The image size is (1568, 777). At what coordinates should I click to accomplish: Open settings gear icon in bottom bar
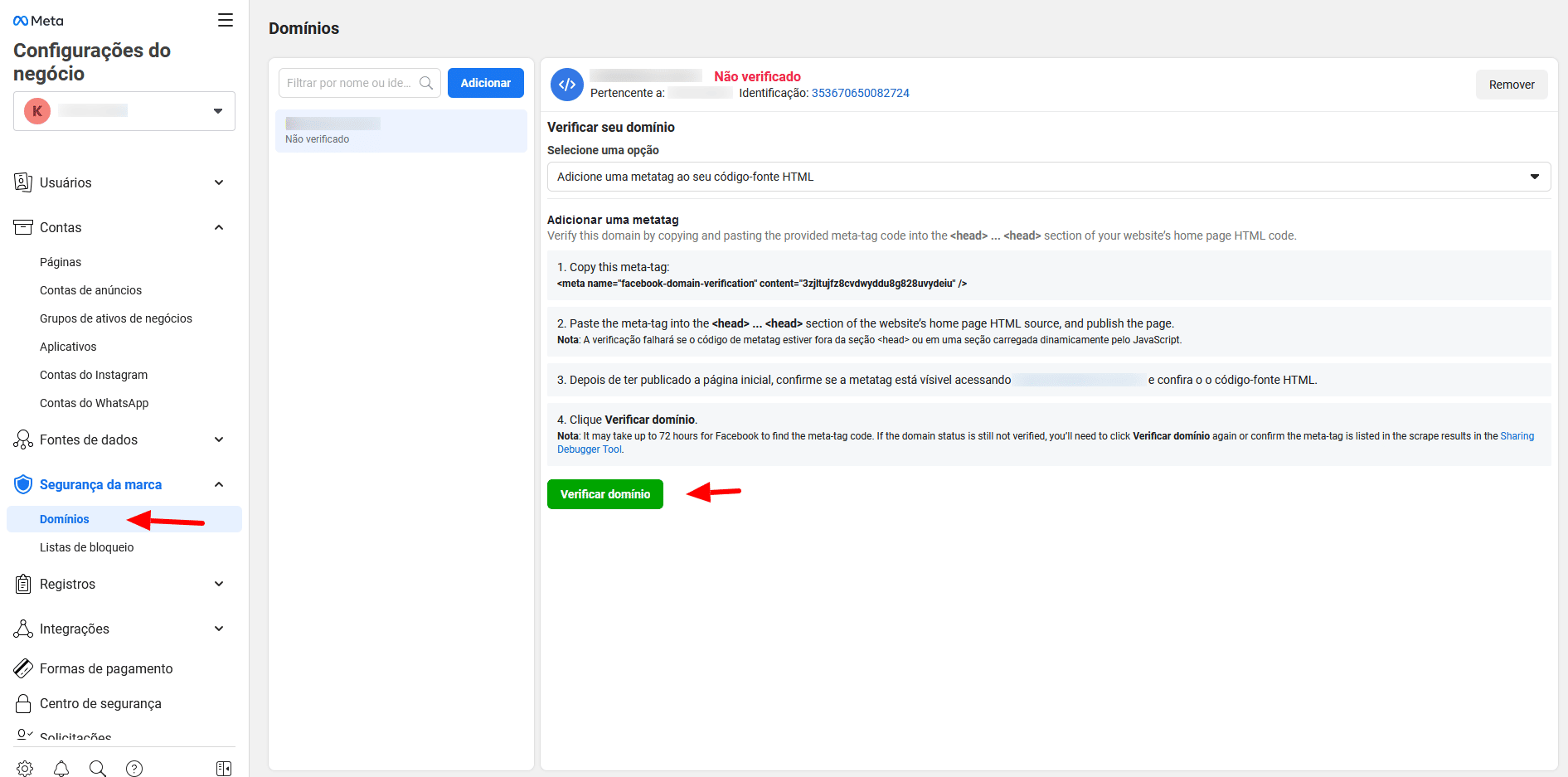[x=25, y=769]
